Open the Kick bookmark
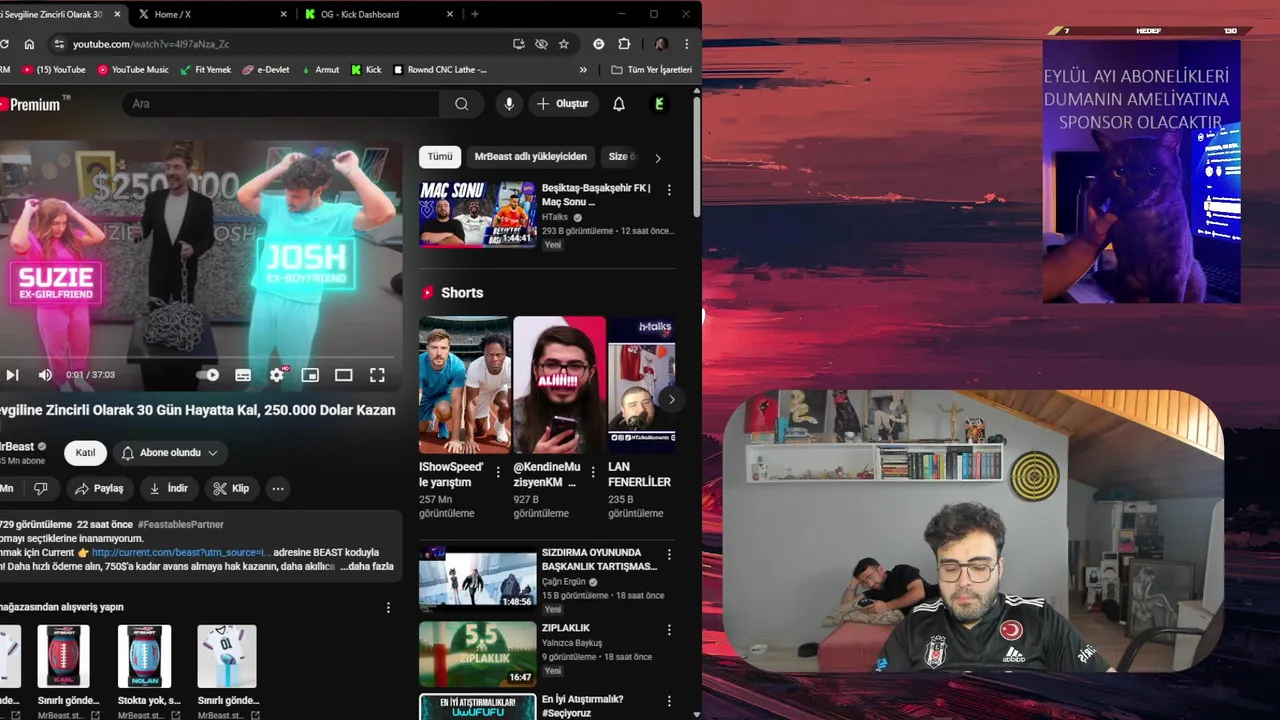Image resolution: width=1280 pixels, height=720 pixels. (x=366, y=70)
